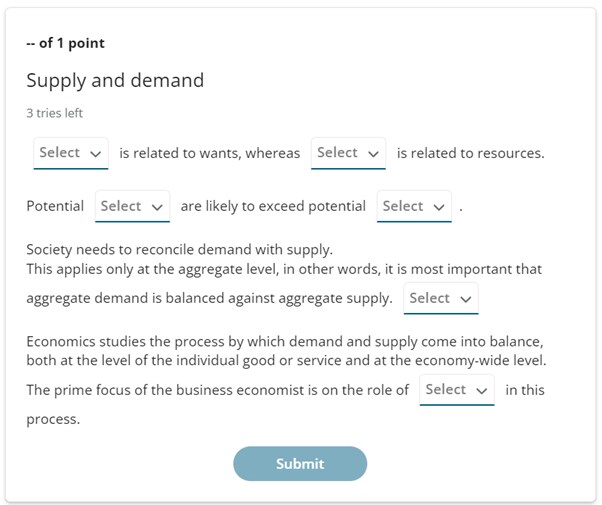This screenshot has height=505, width=602.
Task: Click the "3 tries left" text
Action: point(54,113)
